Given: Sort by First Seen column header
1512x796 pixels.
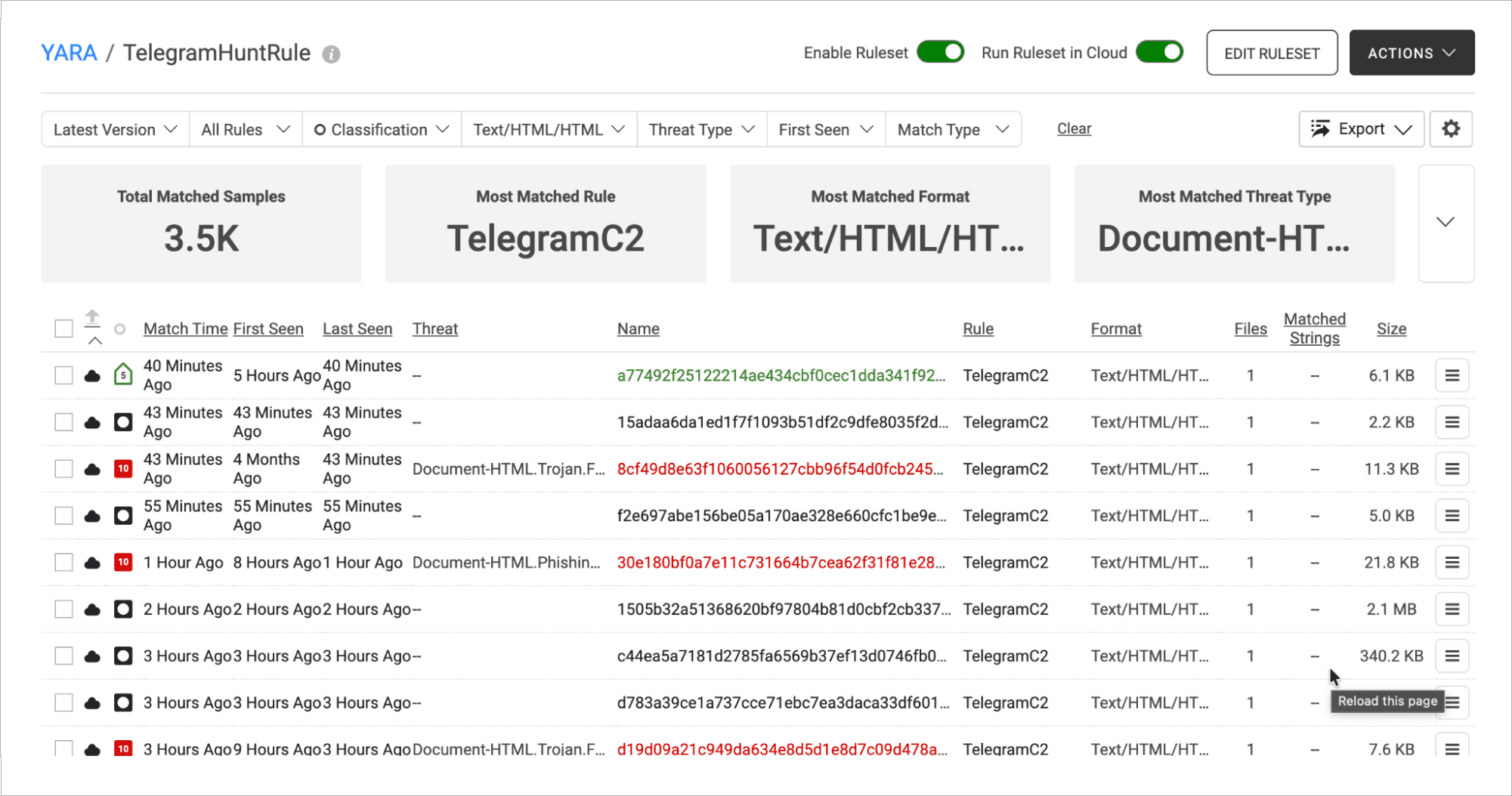Looking at the screenshot, I should (x=268, y=329).
